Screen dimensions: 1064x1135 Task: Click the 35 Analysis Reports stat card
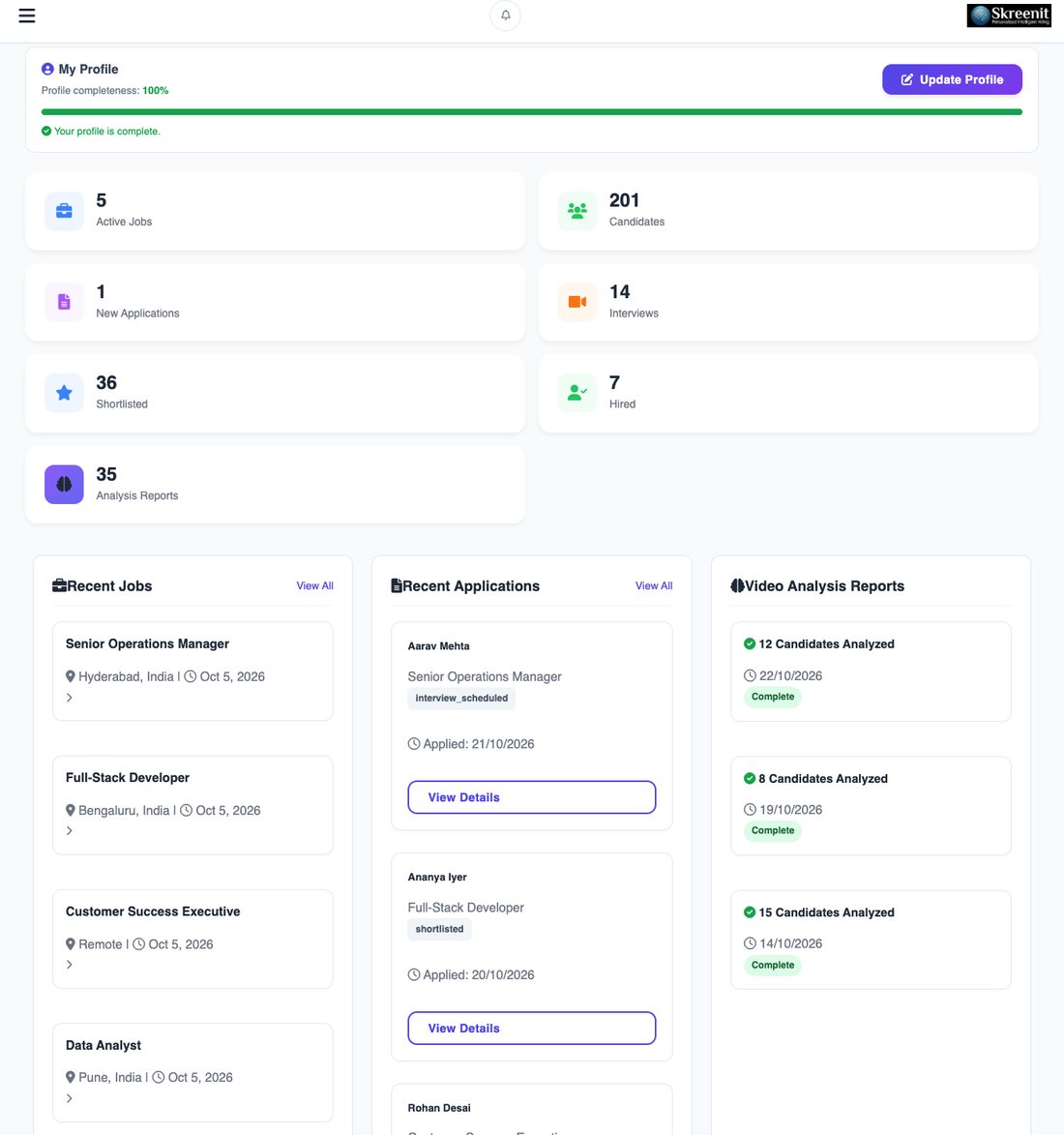275,484
